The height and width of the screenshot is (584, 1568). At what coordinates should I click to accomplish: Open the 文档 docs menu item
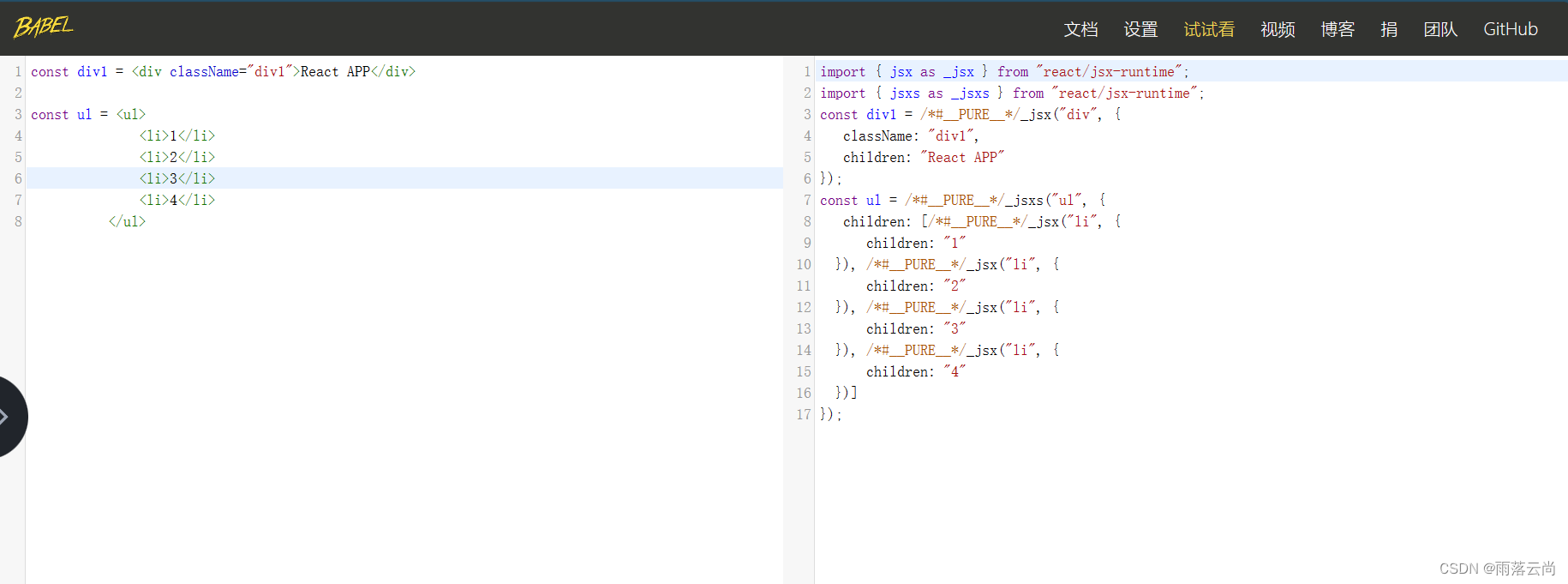tap(1080, 29)
